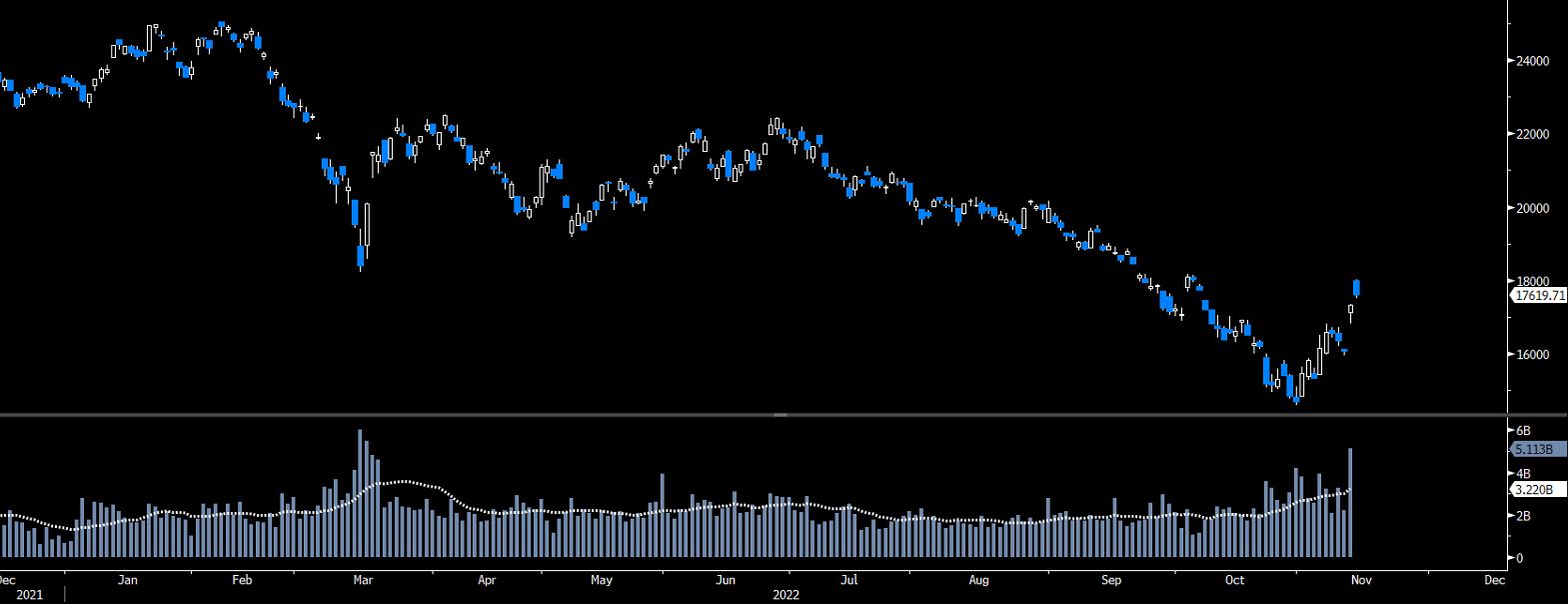Viewport: 1568px width, 604px height.
Task: Click the tallest March volume bar
Action: 360,493
